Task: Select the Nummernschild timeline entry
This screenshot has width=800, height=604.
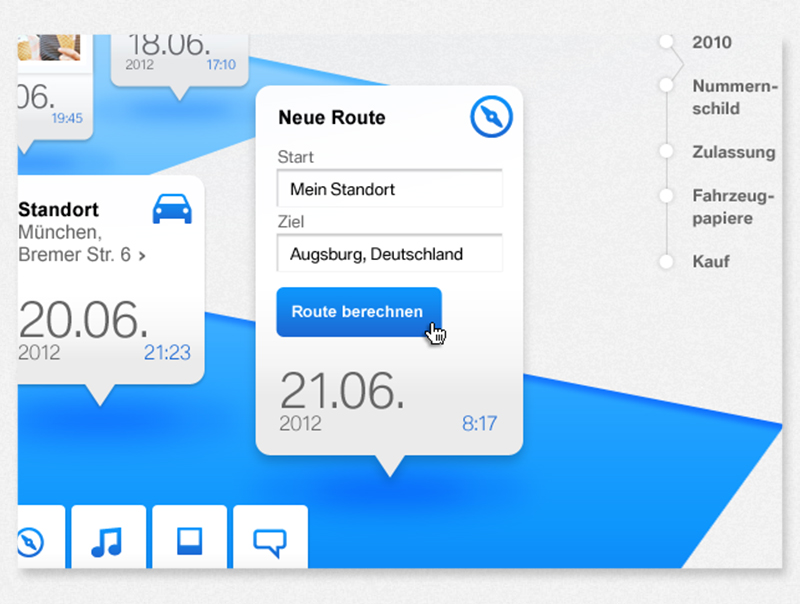Action: tap(733, 97)
